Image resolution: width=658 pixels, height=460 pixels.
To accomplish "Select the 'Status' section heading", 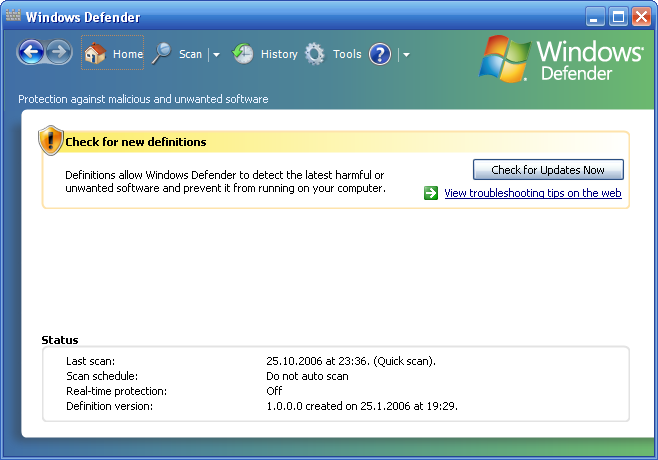I will (x=60, y=340).
